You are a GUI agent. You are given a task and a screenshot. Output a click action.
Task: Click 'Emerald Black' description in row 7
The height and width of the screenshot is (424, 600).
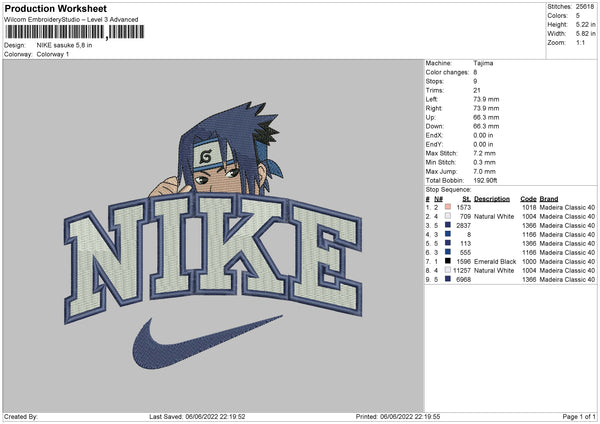[x=495, y=262]
